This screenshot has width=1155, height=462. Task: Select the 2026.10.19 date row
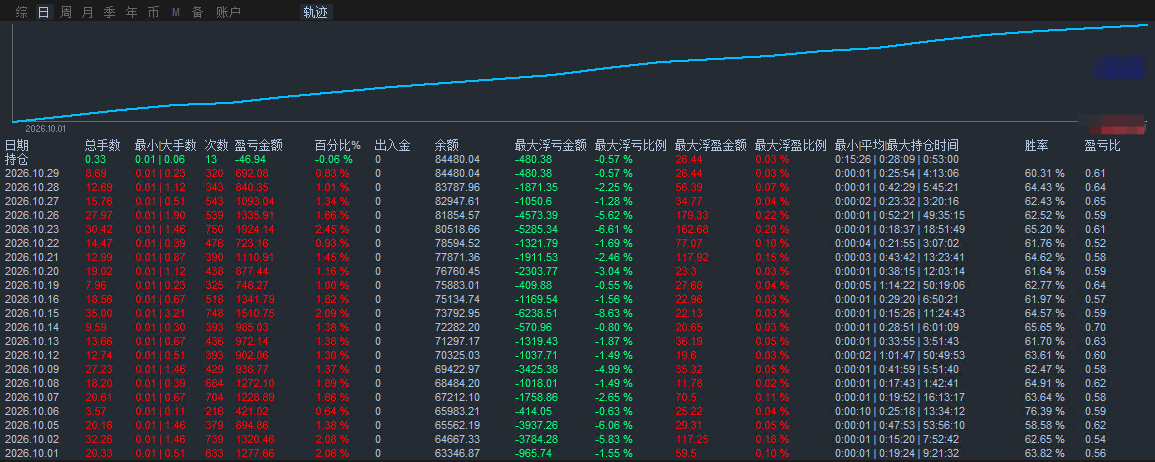578,285
